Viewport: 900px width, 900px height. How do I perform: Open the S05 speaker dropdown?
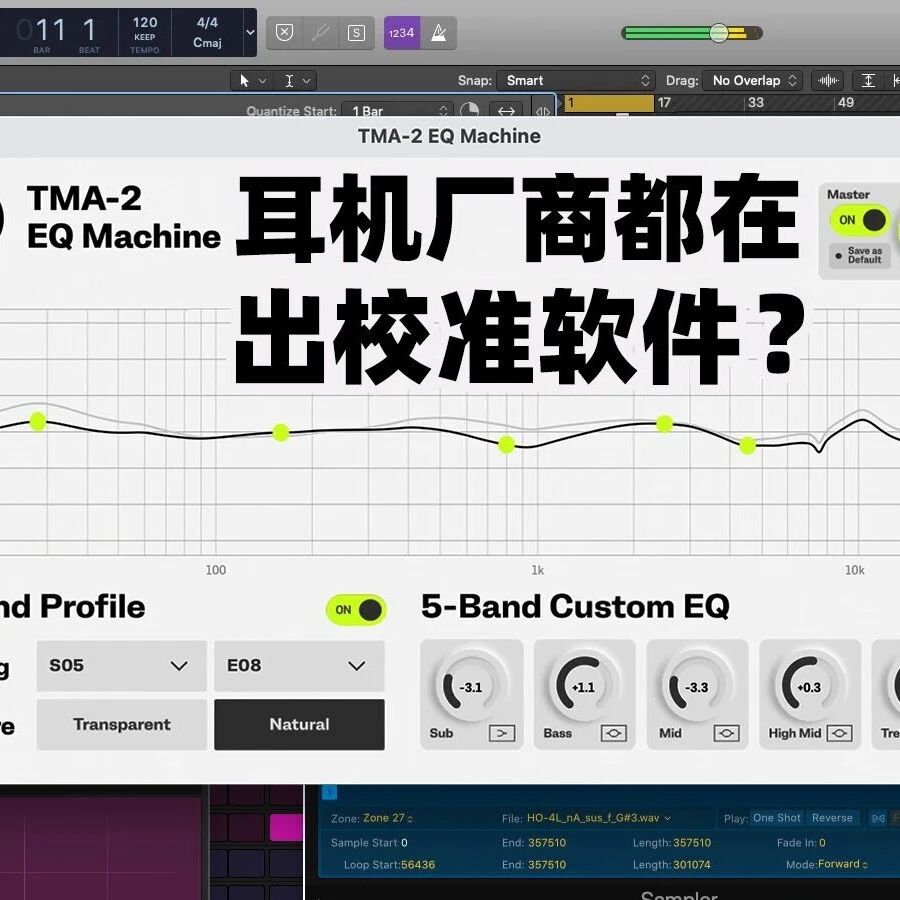tap(122, 666)
